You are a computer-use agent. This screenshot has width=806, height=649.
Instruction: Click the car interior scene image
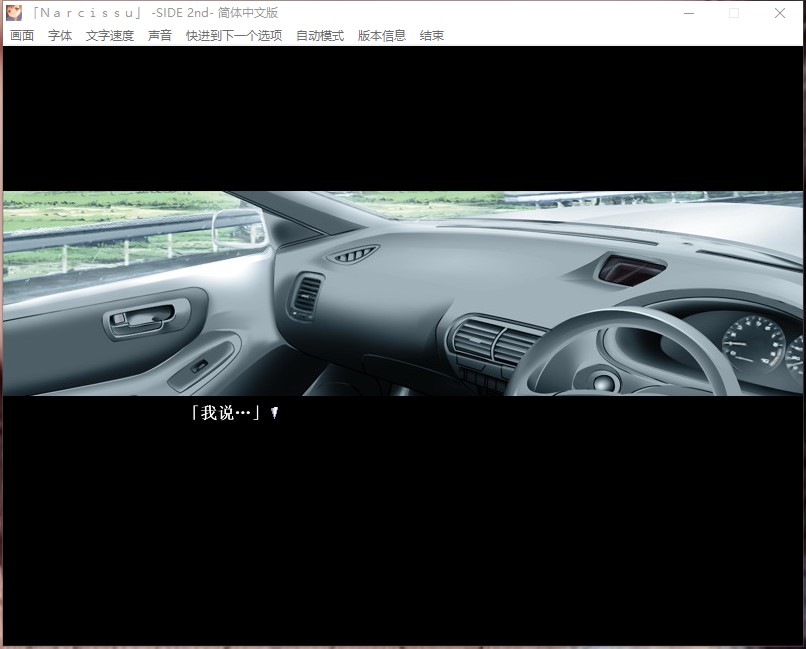[x=403, y=293]
